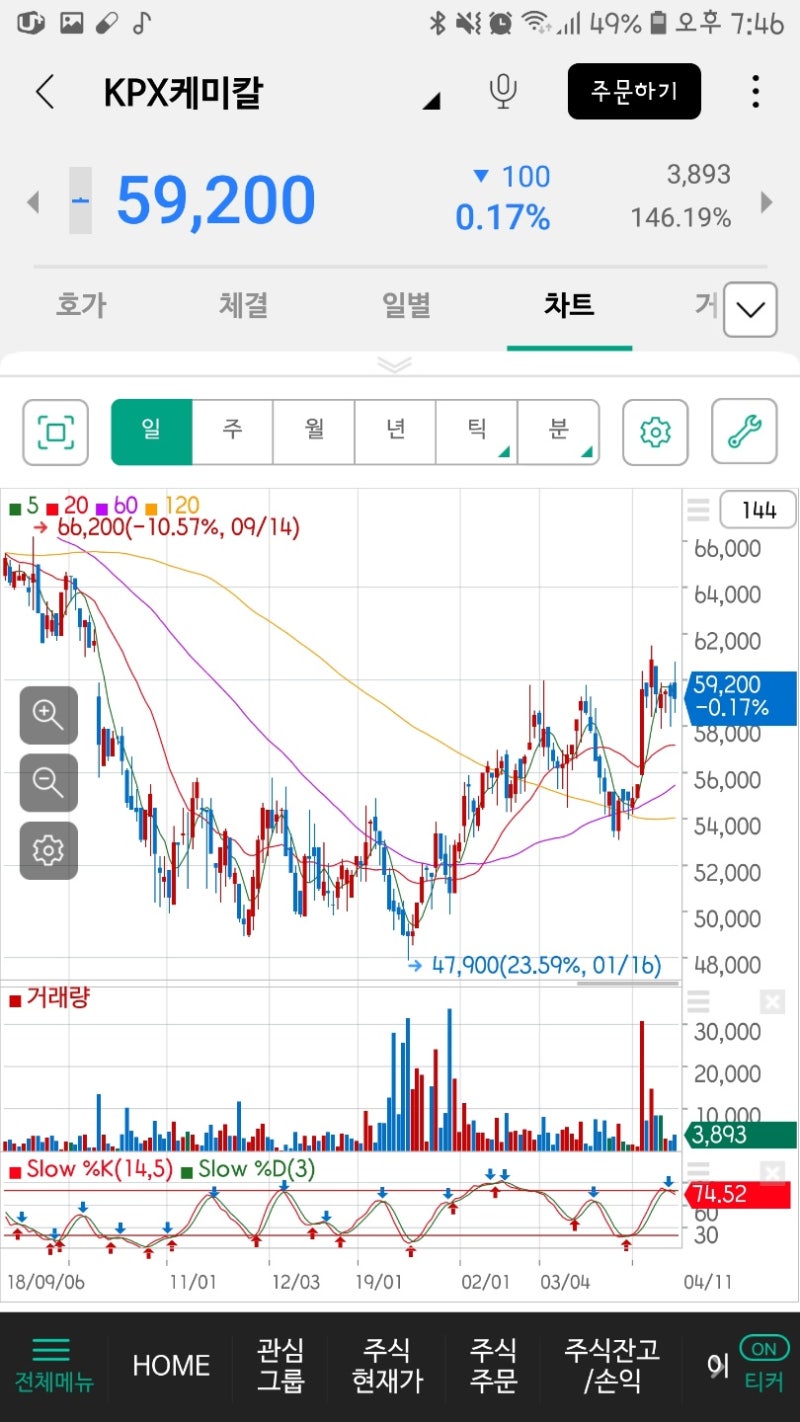Open price panel hamburger menu icon

[x=698, y=512]
